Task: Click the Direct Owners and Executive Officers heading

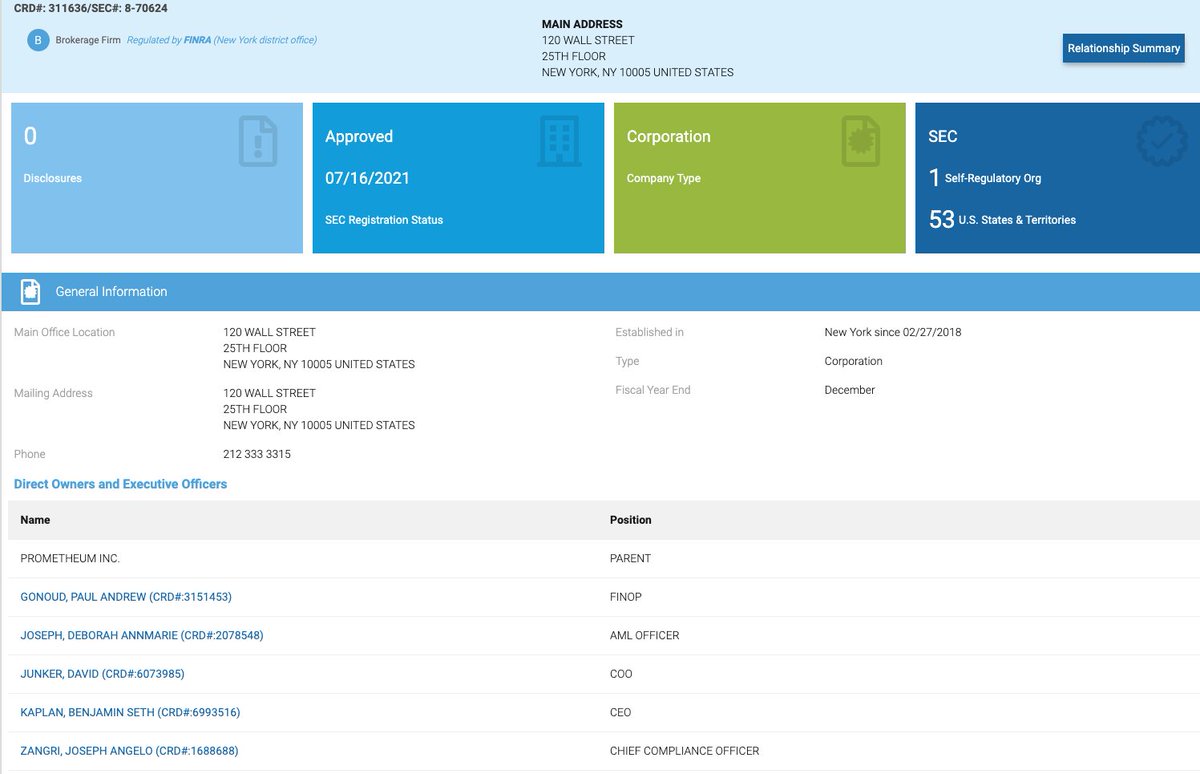Action: click(120, 484)
